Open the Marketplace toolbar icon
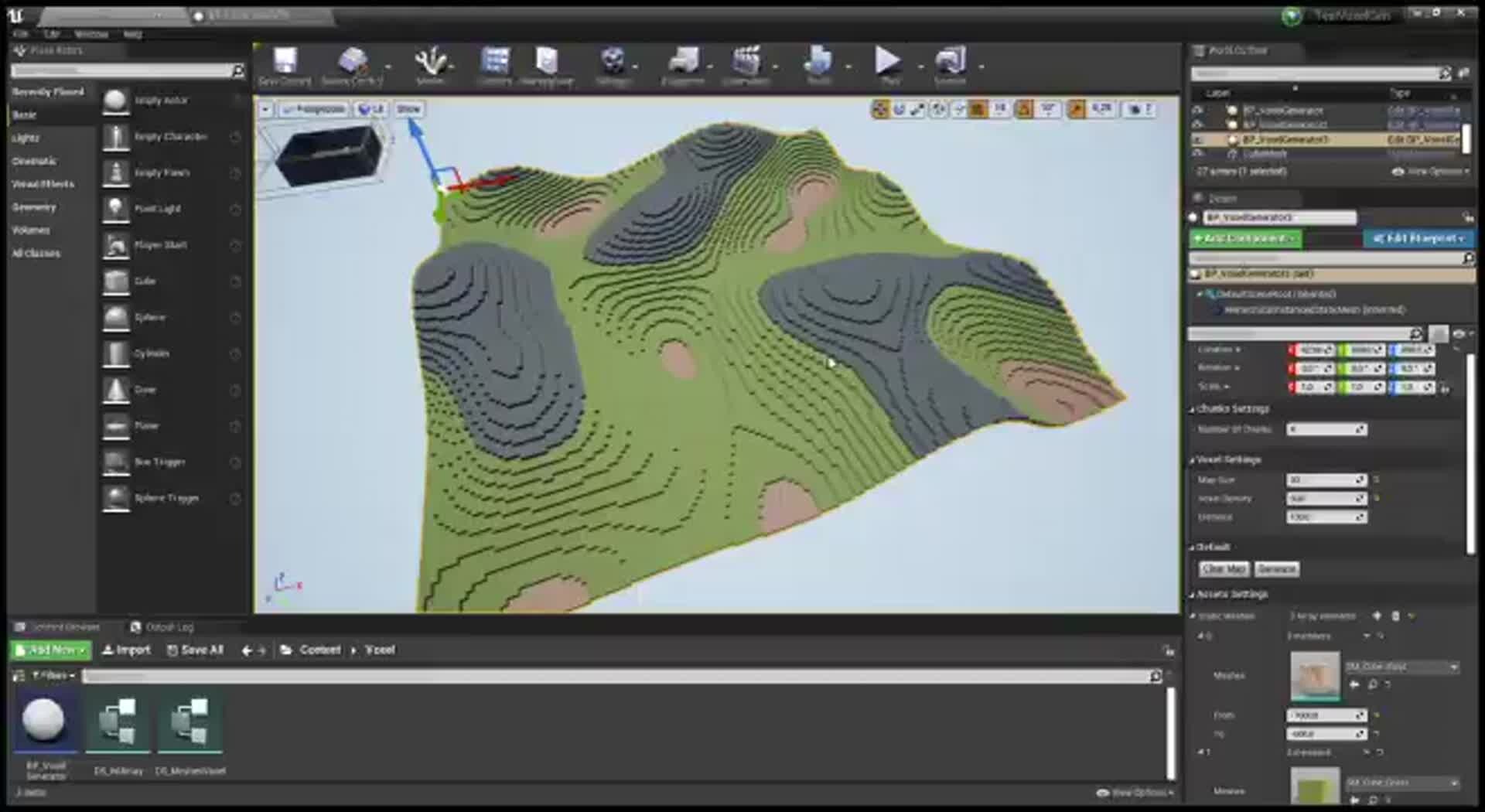Viewport: 1485px width, 812px height. [x=548, y=62]
